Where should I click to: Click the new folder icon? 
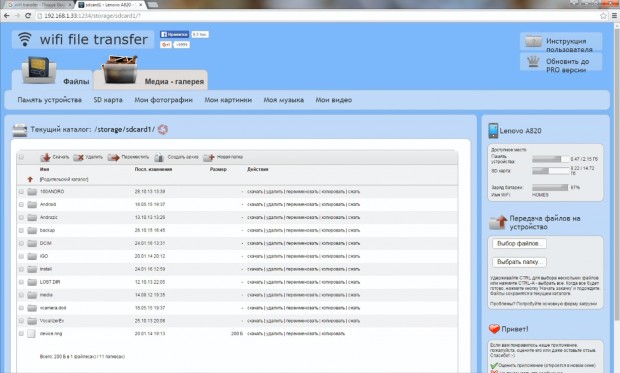pyautogui.click(x=209, y=157)
